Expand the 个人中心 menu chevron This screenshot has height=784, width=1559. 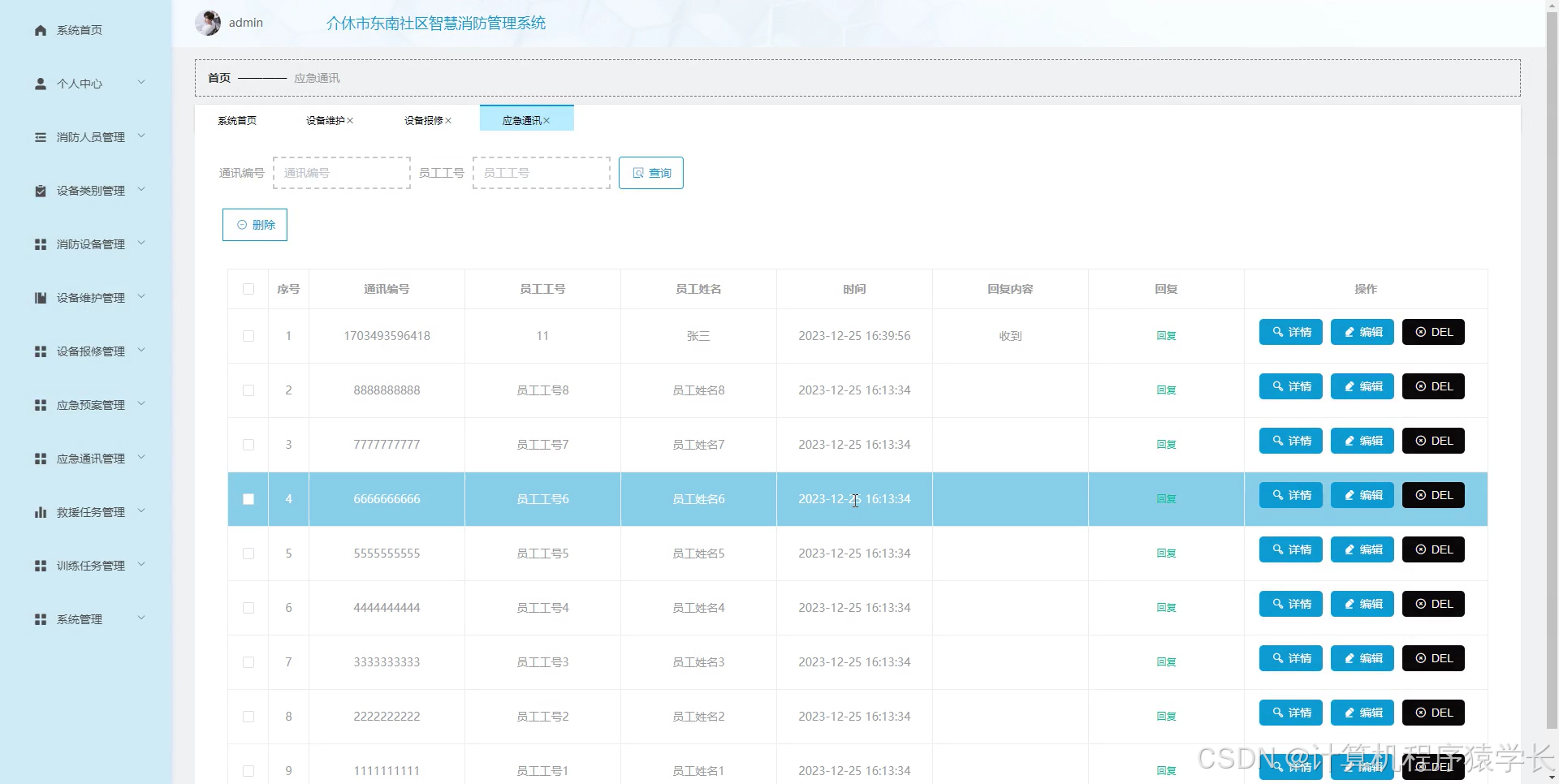[x=141, y=83]
